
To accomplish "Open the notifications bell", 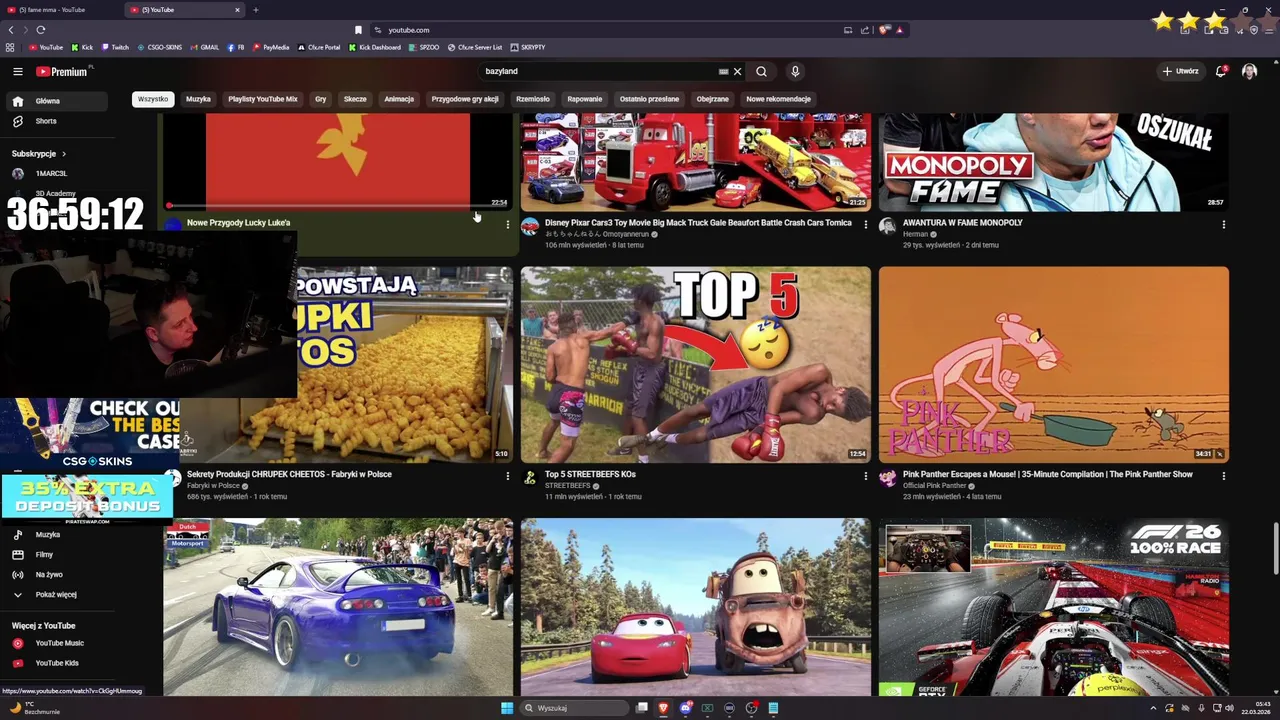I will [x=1221, y=71].
